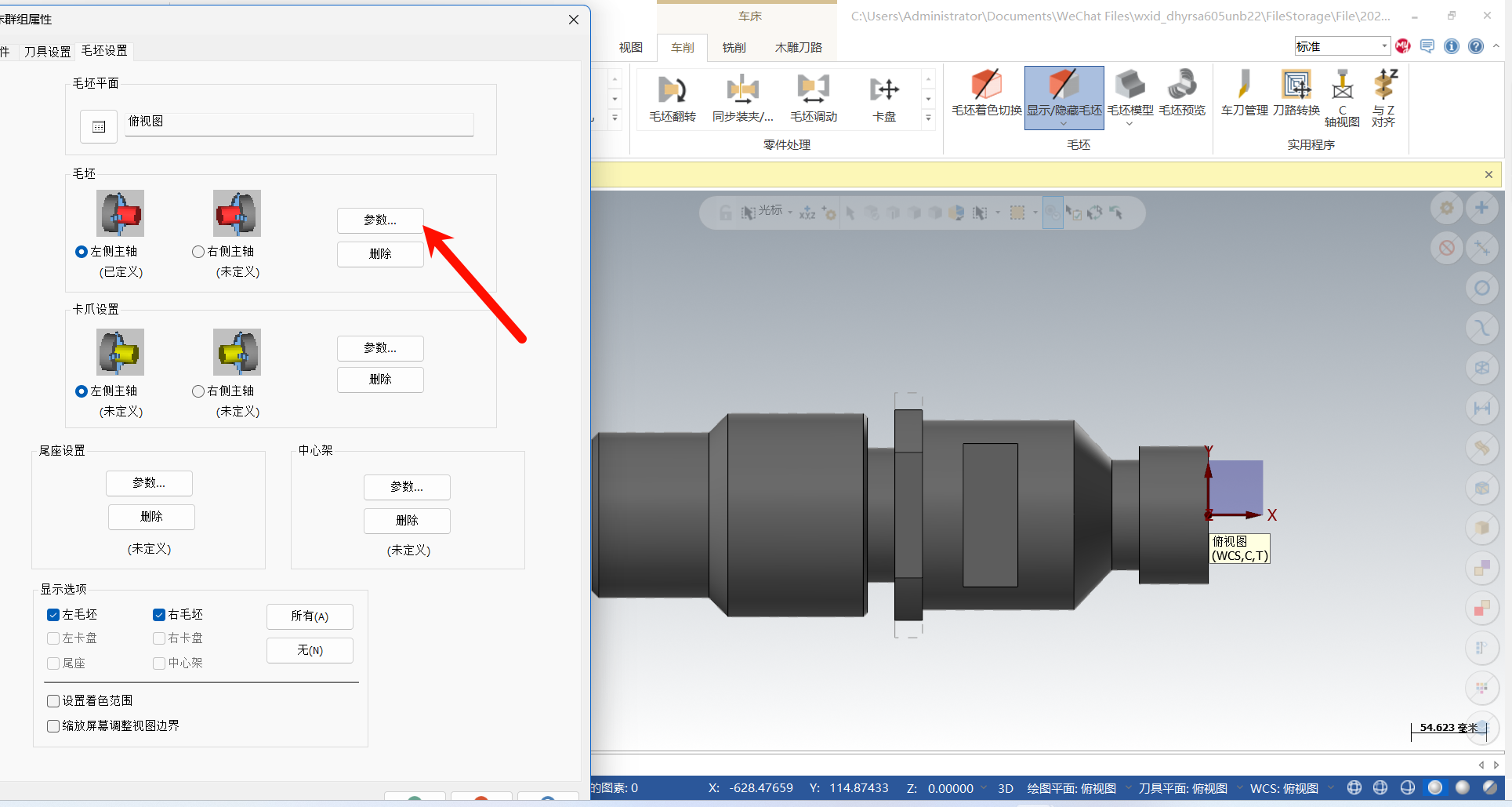This screenshot has height=807, width=1512.
Task: Collapse the ribbon with the caret arrow
Action: point(1496,46)
